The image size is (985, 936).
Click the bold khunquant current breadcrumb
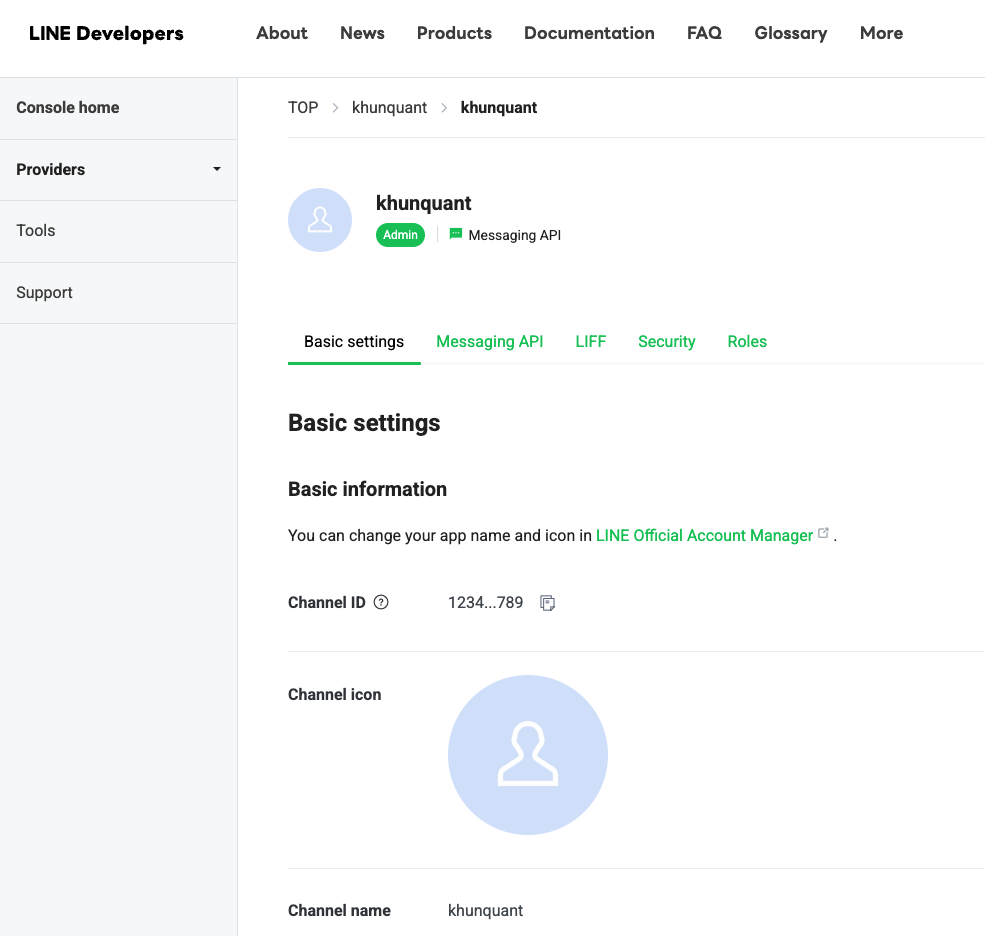pyautogui.click(x=499, y=107)
